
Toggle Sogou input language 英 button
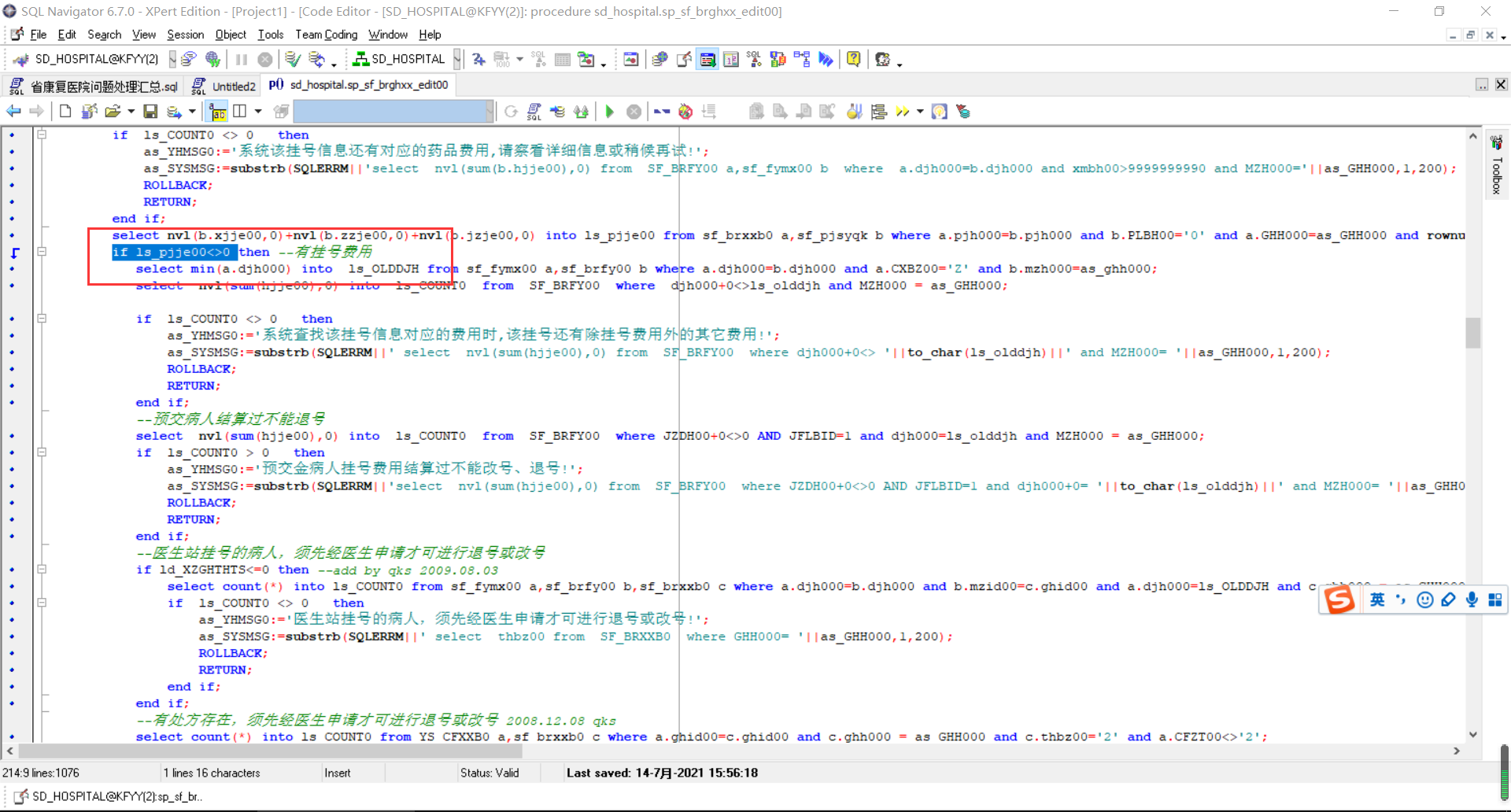(1377, 600)
